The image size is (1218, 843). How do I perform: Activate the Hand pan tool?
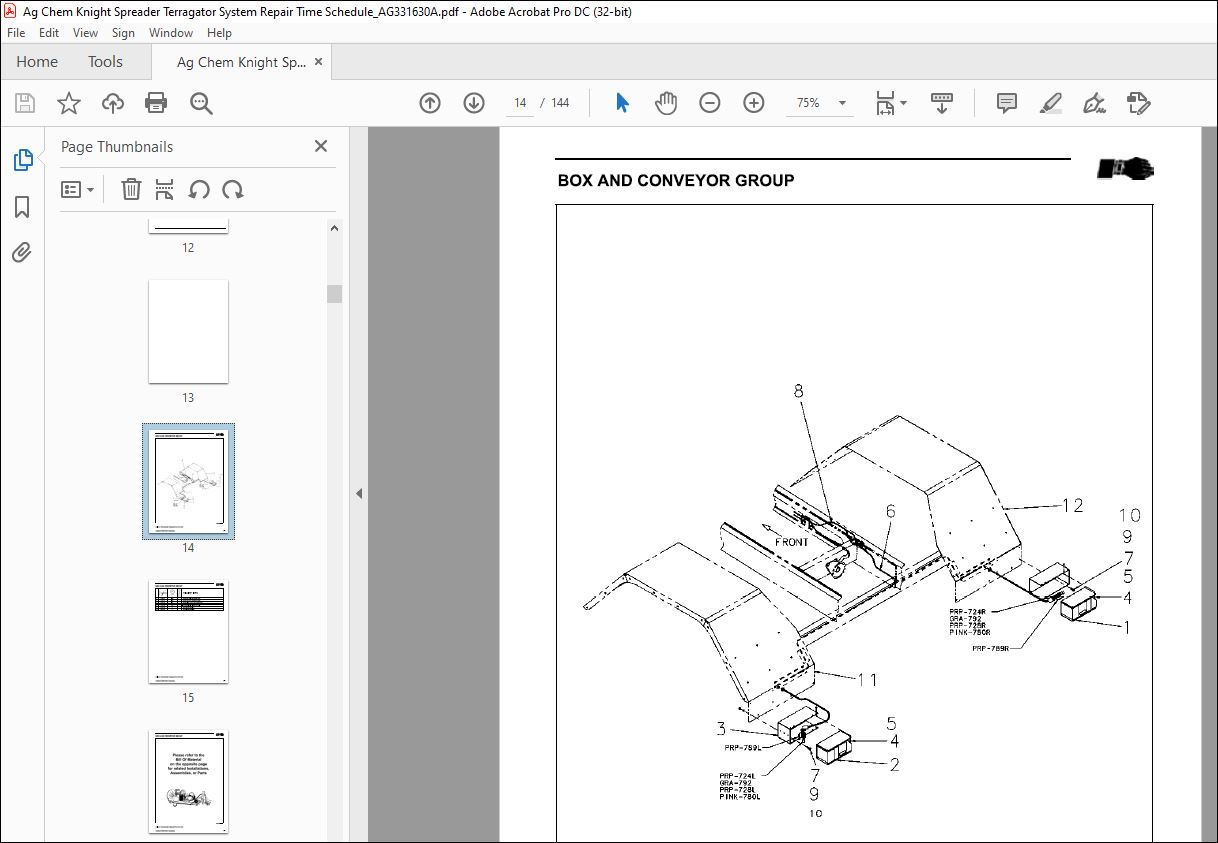click(x=666, y=103)
